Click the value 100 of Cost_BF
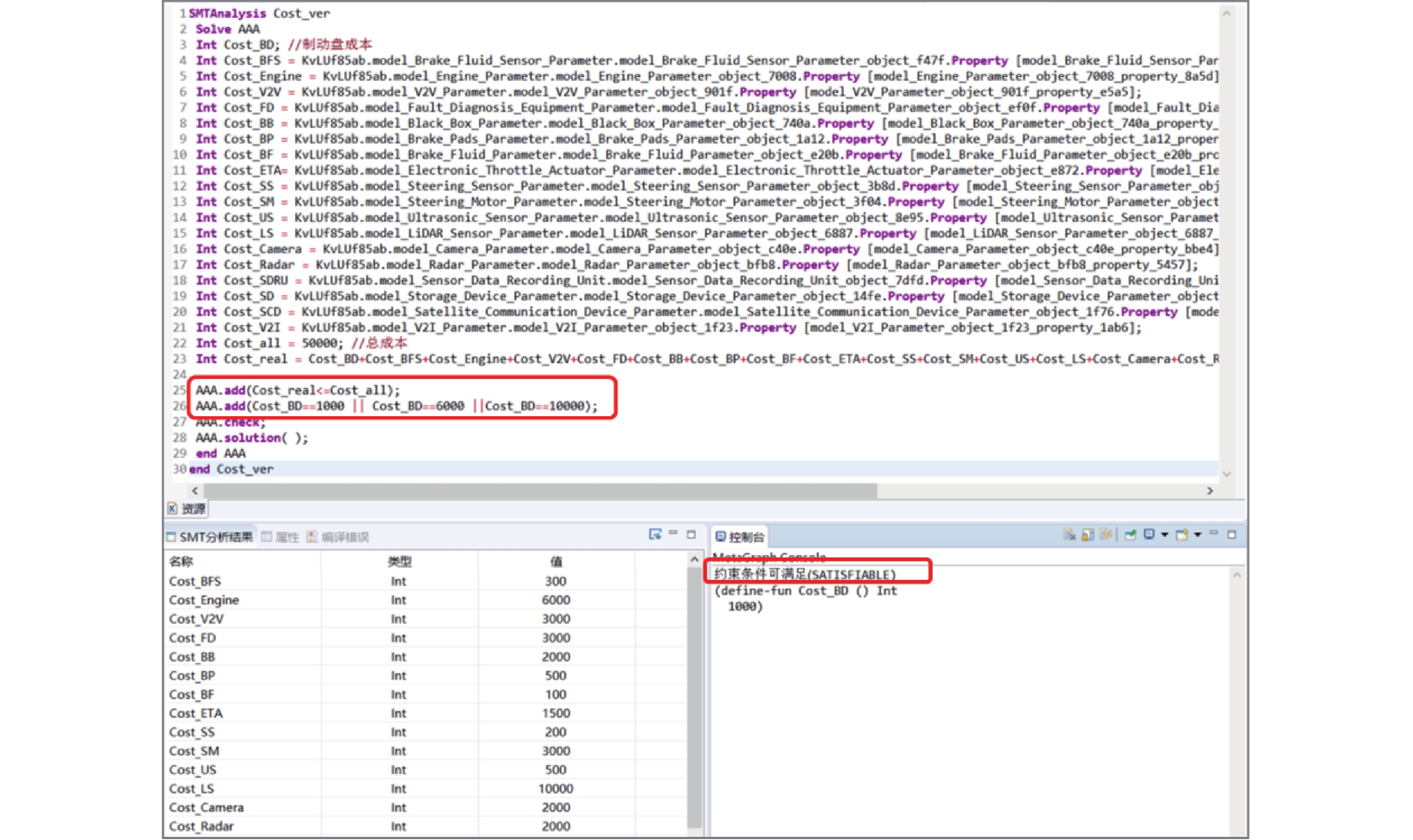 pos(556,695)
